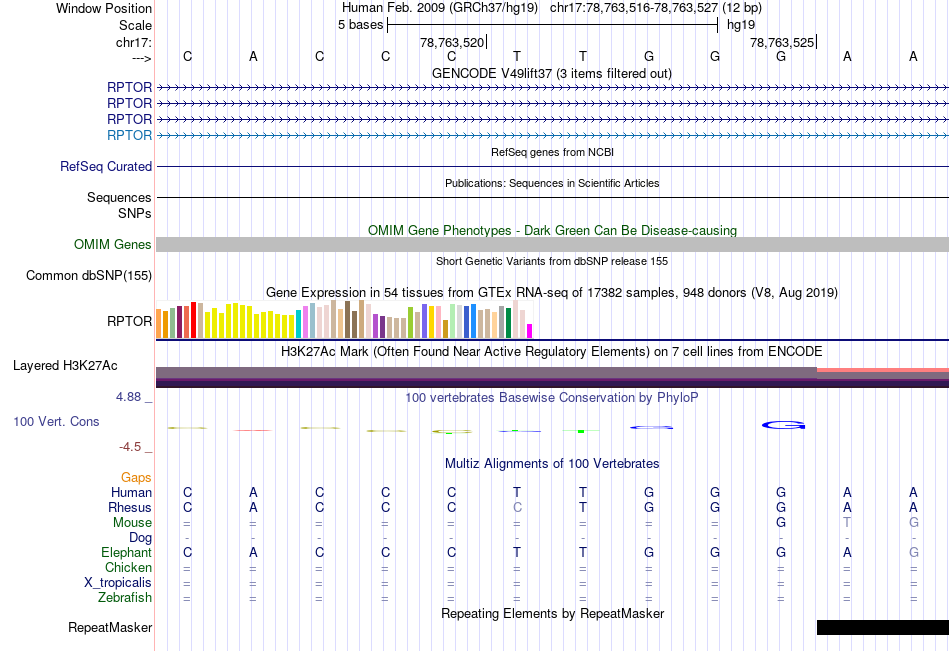Screen dimensions: 950x651
Task: Select the Zebrafish species label
Action: point(125,597)
